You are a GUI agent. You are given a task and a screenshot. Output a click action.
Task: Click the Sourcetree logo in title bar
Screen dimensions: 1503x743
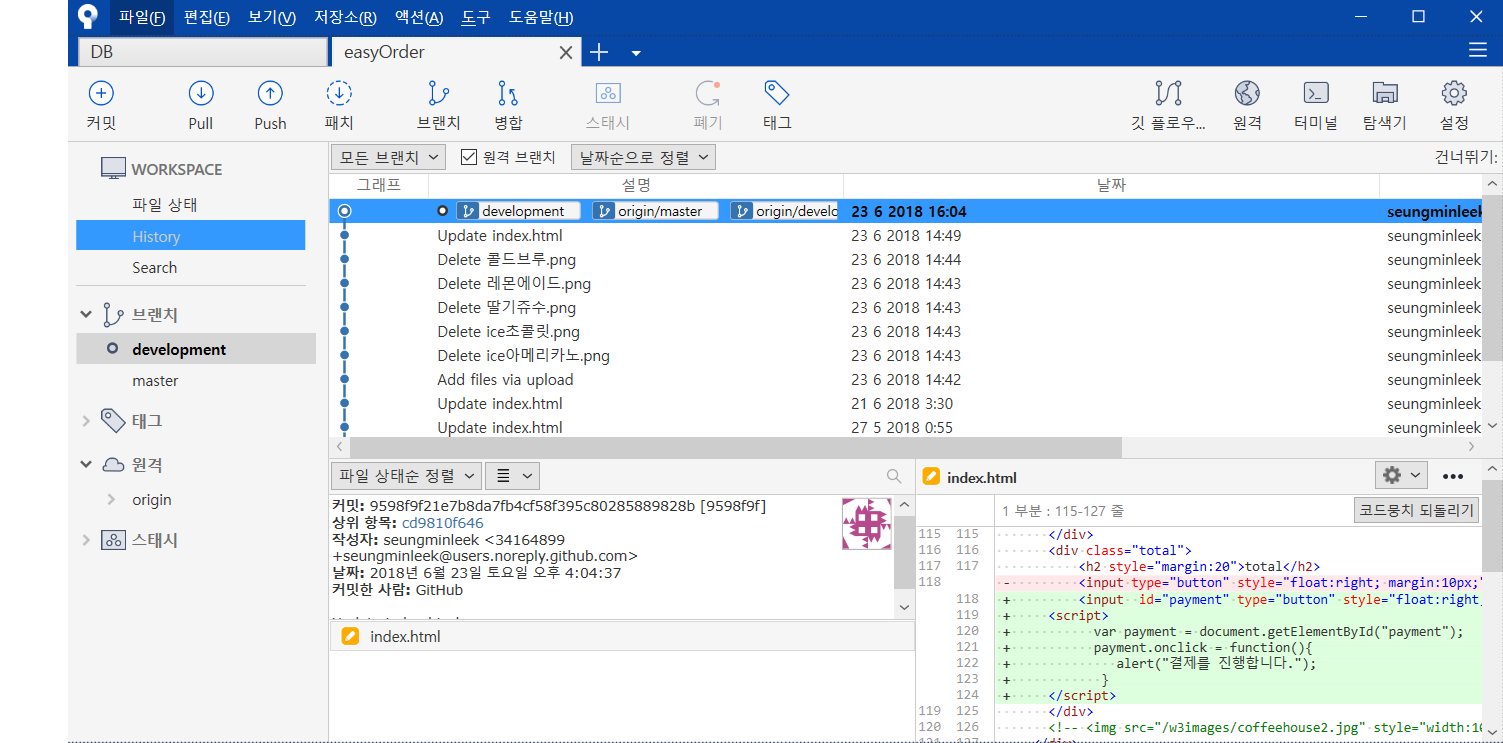(x=88, y=16)
